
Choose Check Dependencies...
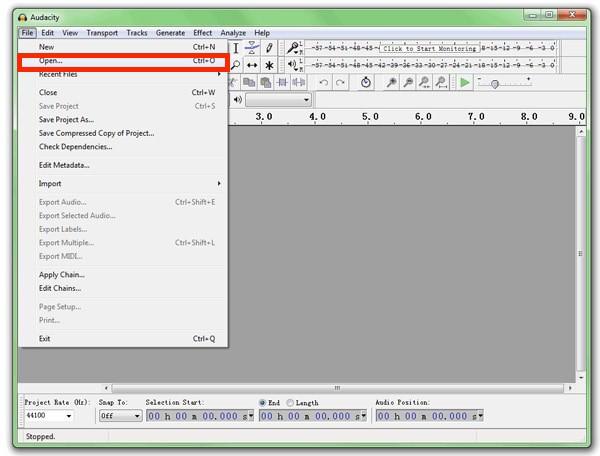123,147
